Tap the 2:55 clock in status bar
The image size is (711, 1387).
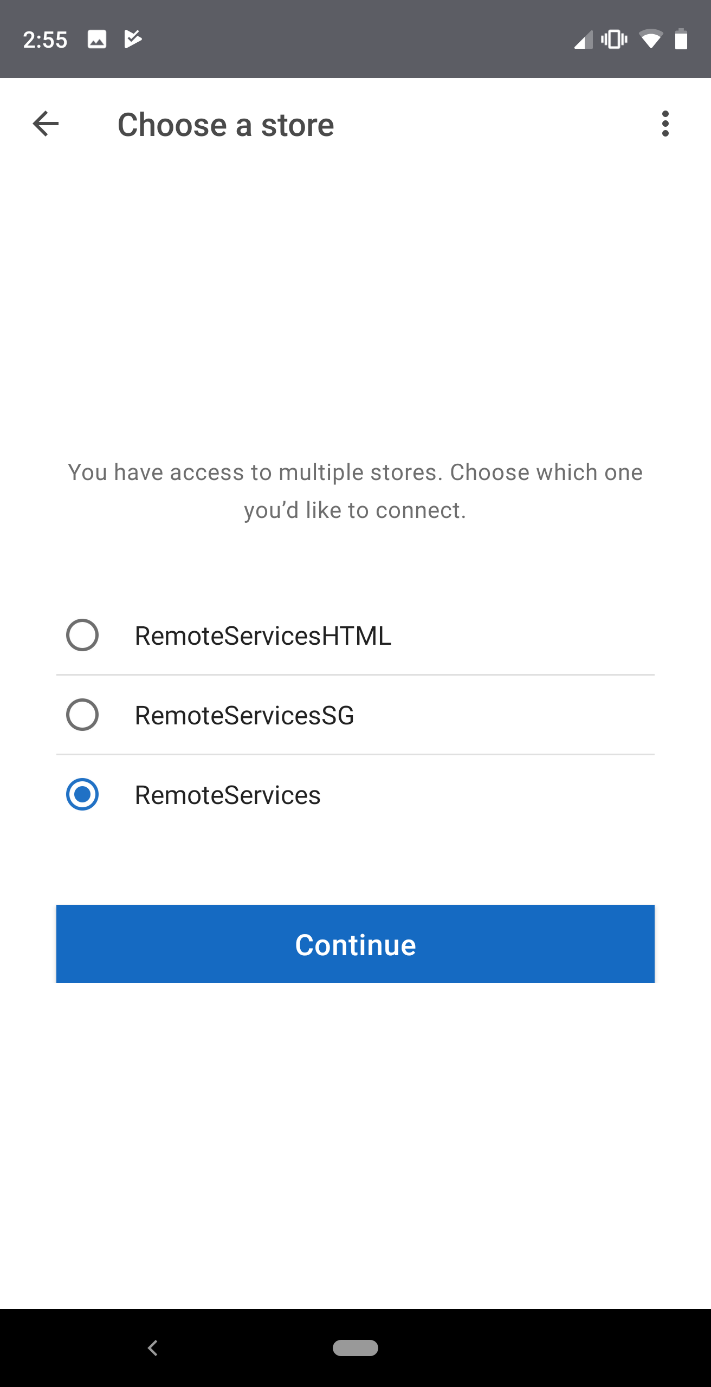pos(45,40)
